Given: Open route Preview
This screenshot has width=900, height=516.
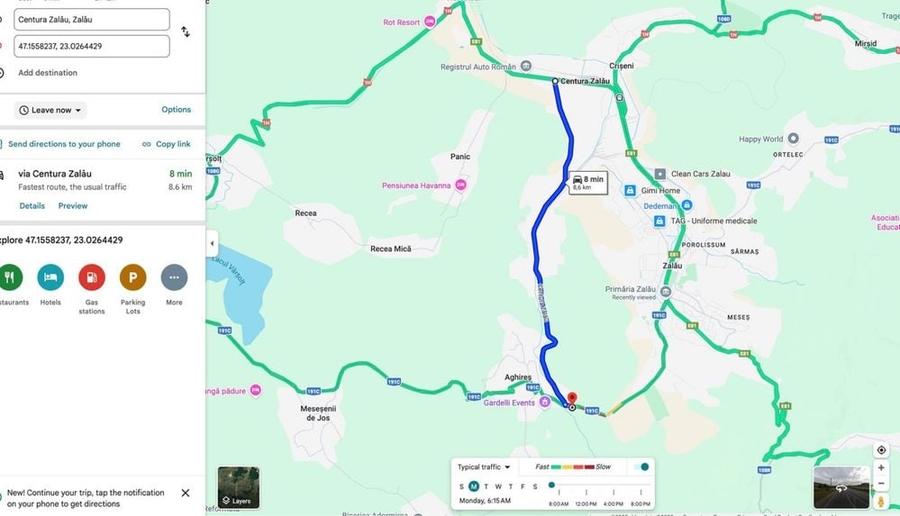Looking at the screenshot, I should click(73, 205).
